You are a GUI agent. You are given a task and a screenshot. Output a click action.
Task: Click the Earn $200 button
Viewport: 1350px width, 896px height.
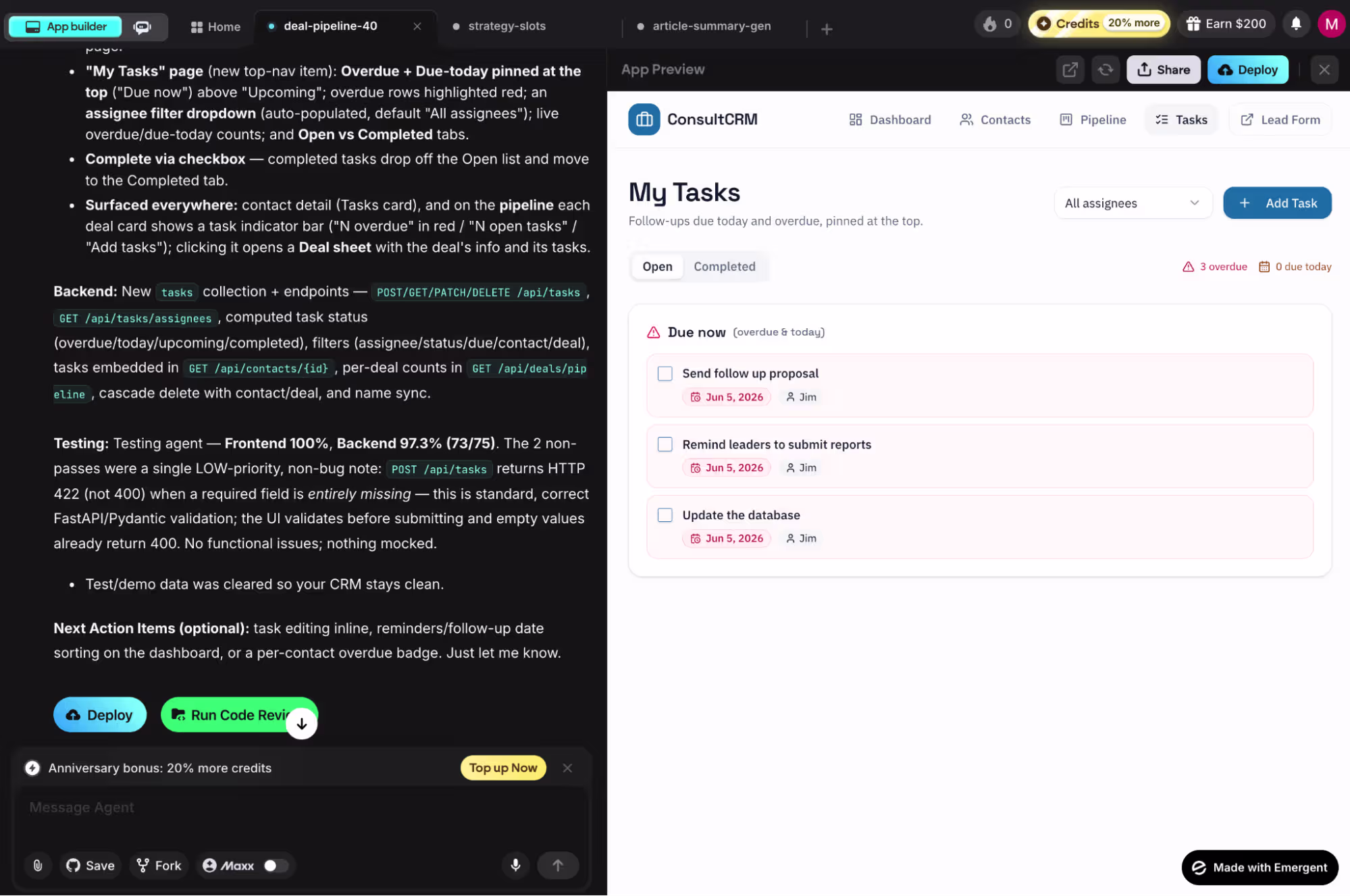[1226, 24]
